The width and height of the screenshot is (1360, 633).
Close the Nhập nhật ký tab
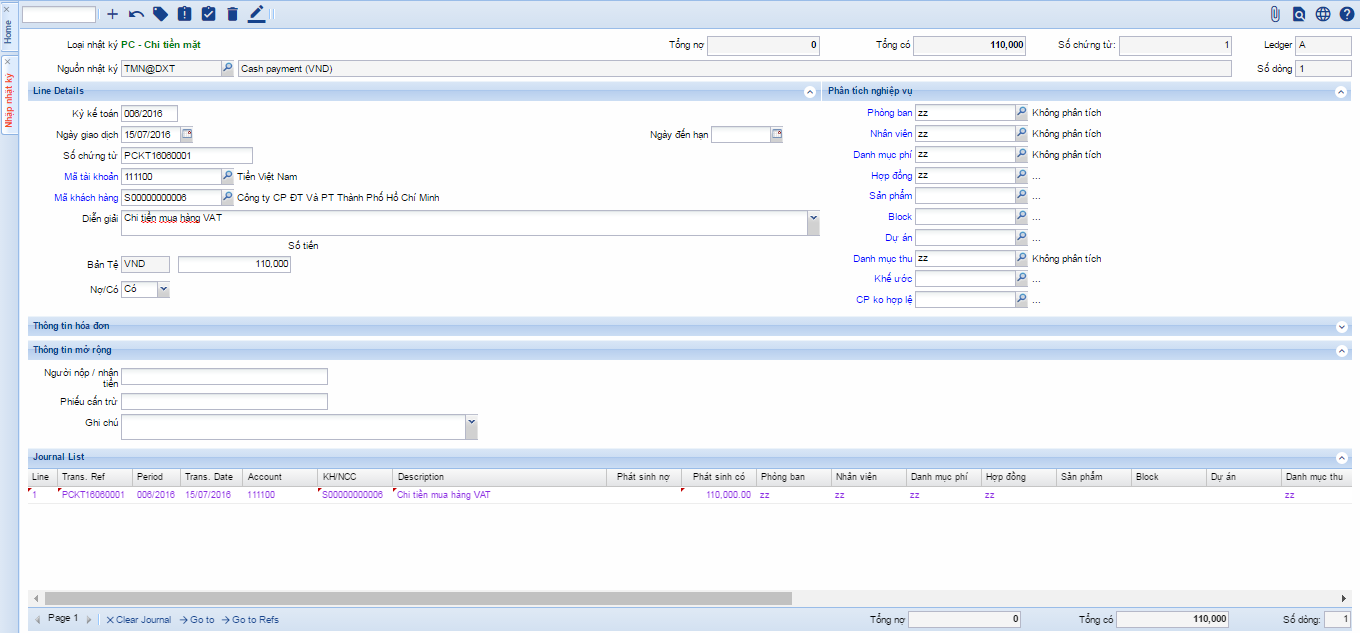tap(8, 61)
